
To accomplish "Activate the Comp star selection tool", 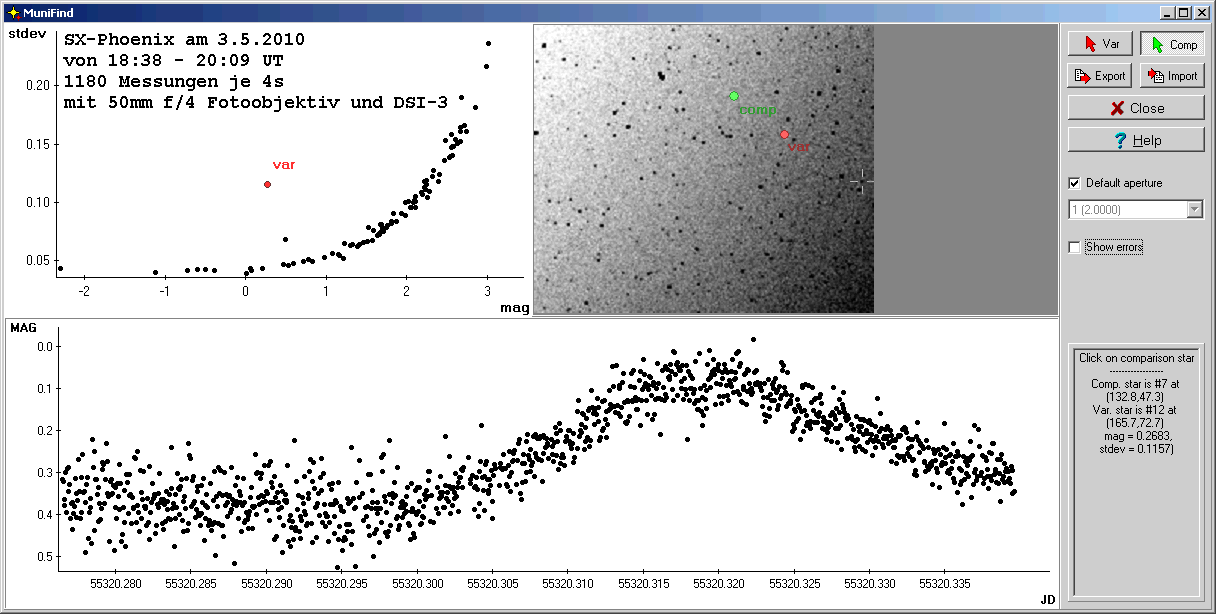I will pos(1172,45).
